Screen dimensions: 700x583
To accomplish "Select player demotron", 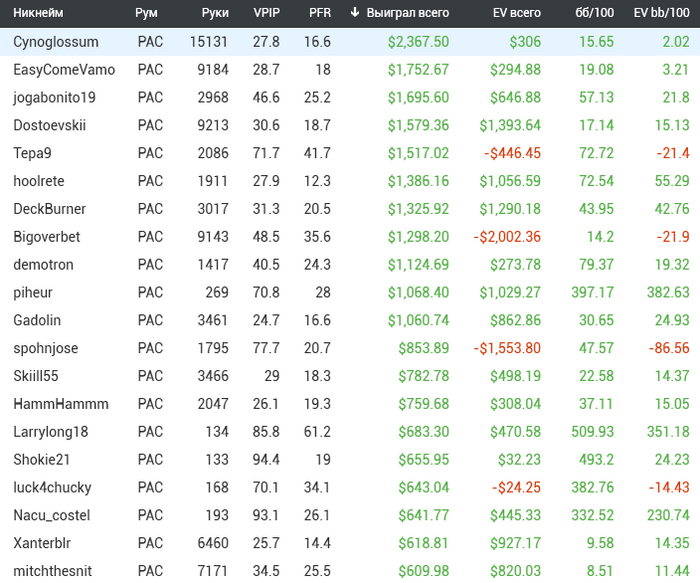I will [43, 265].
